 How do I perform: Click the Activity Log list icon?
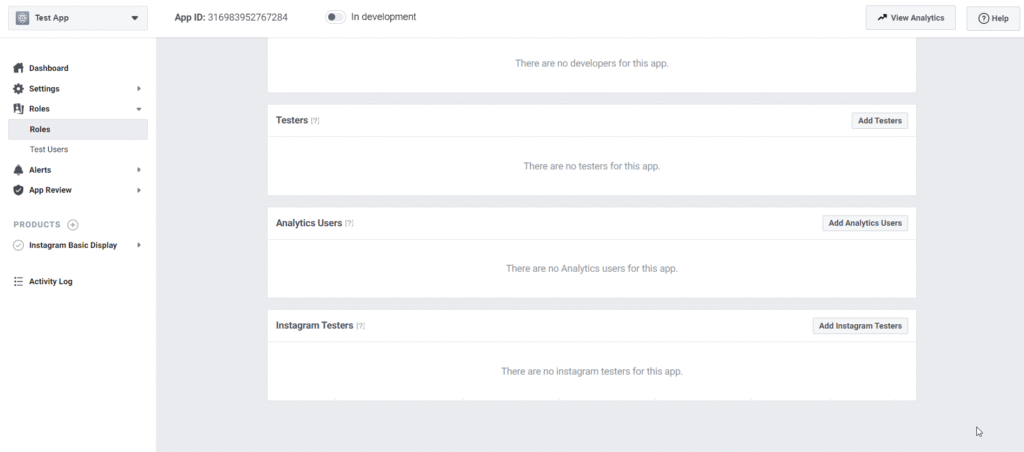point(18,282)
